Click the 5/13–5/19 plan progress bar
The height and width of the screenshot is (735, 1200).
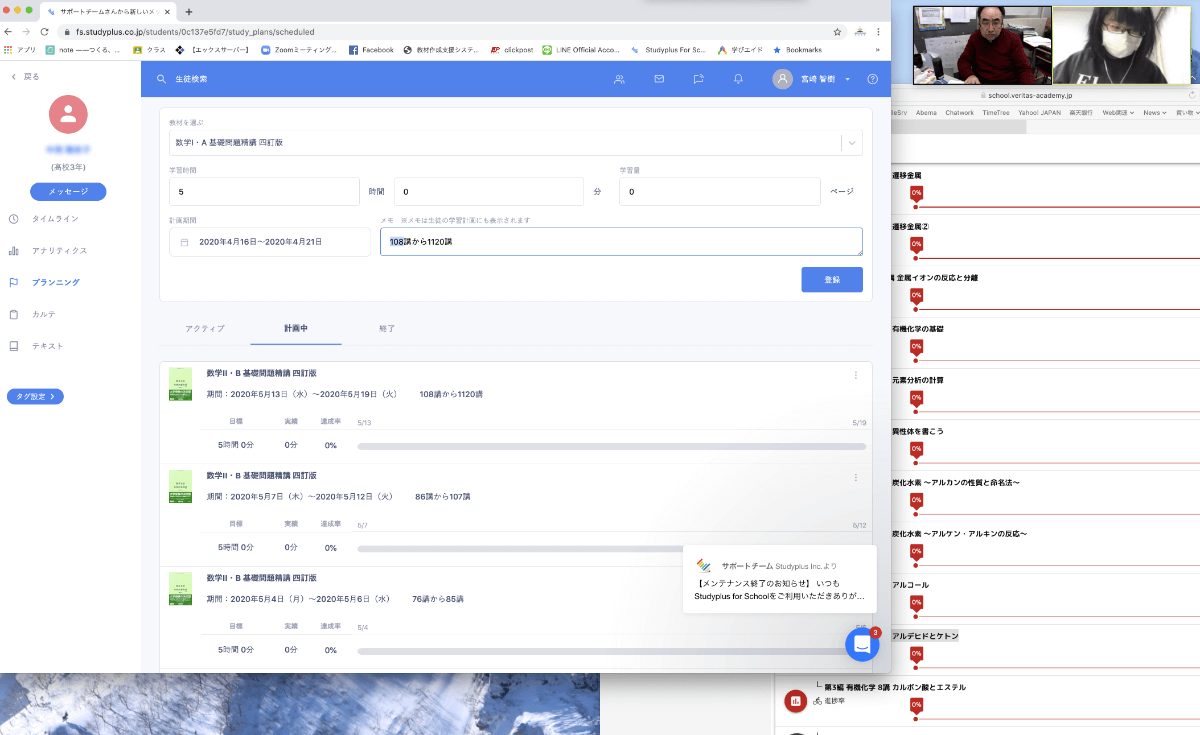click(x=610, y=445)
